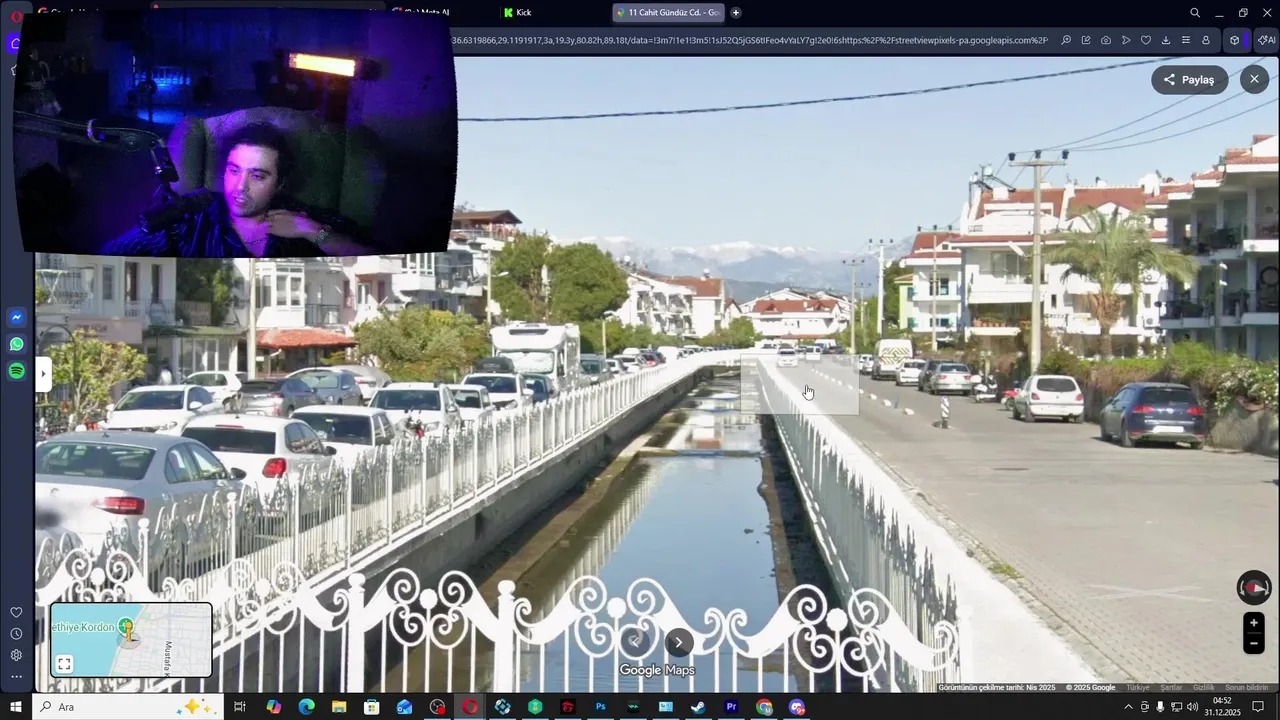The image size is (1280, 720).
Task: Open the Şartlar terms link
Action: (x=1171, y=687)
